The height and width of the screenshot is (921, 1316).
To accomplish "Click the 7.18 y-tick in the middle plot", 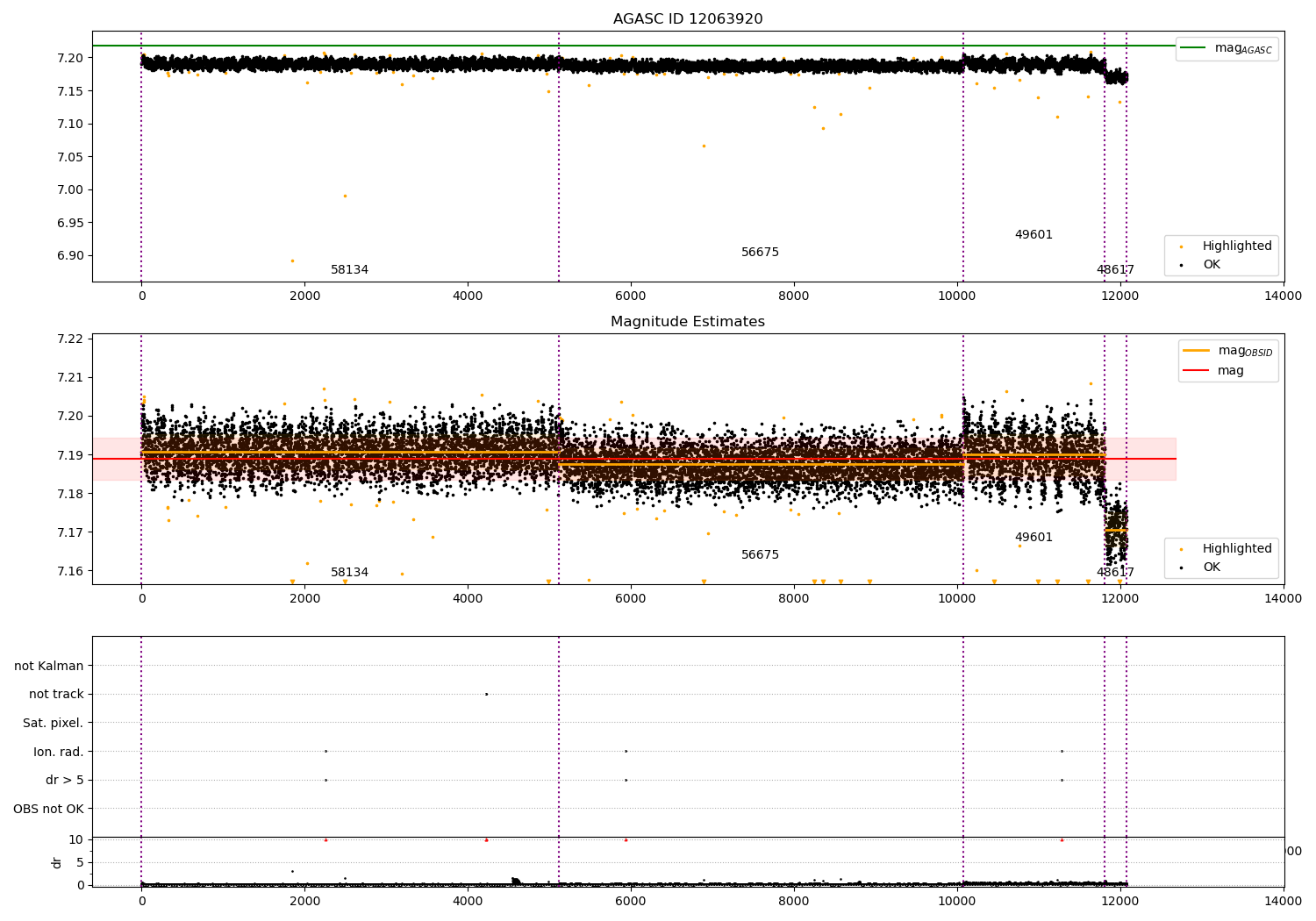I will click(70, 494).
